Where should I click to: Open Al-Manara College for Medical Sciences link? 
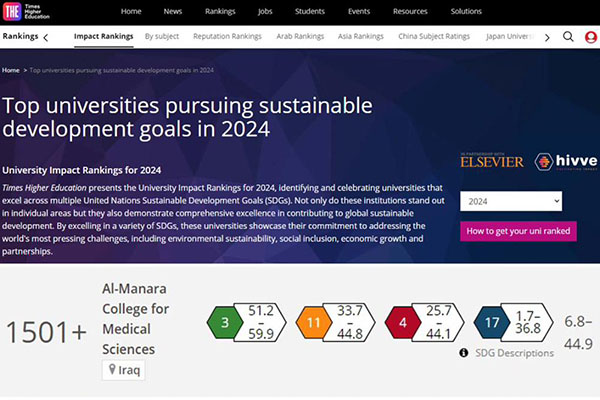pyautogui.click(x=135, y=319)
